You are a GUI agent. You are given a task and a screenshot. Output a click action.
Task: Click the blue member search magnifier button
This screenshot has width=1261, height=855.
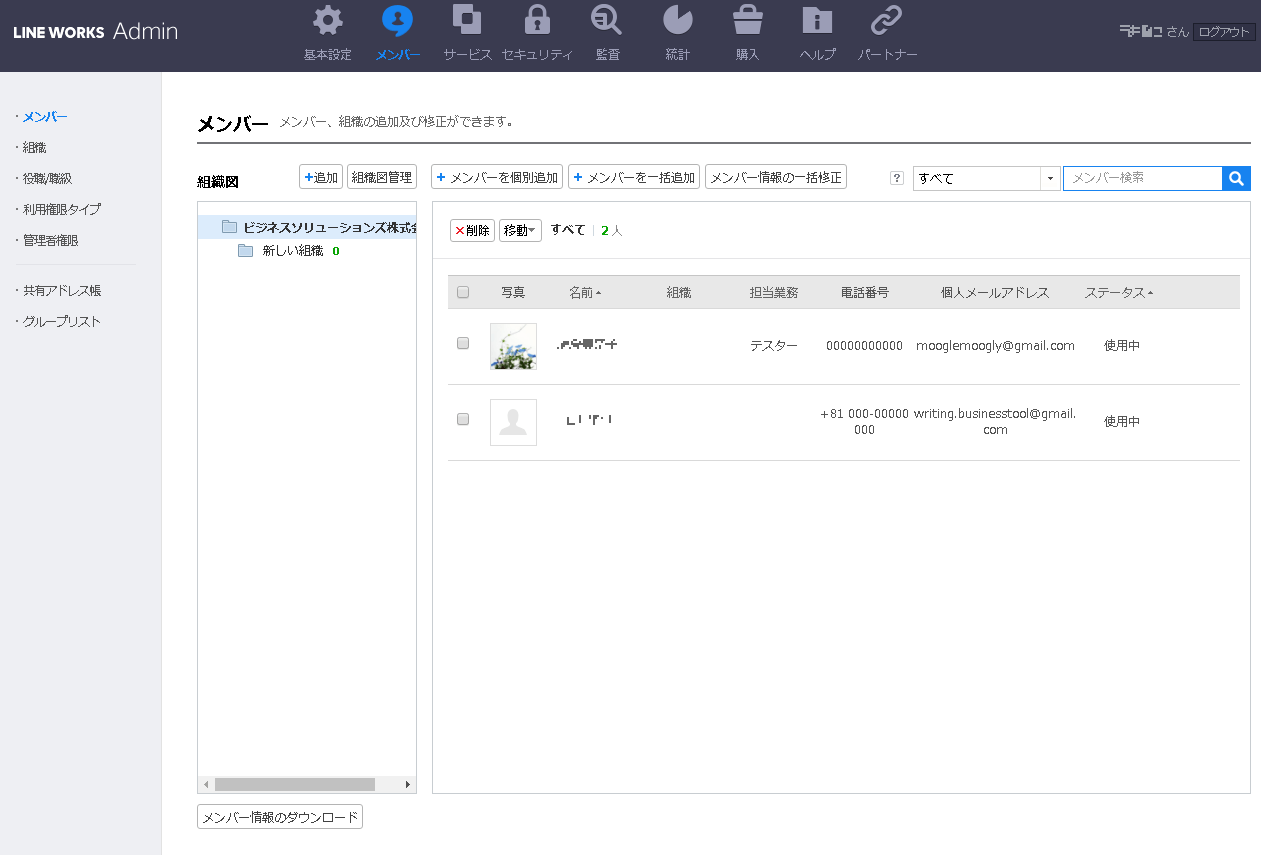(1236, 178)
